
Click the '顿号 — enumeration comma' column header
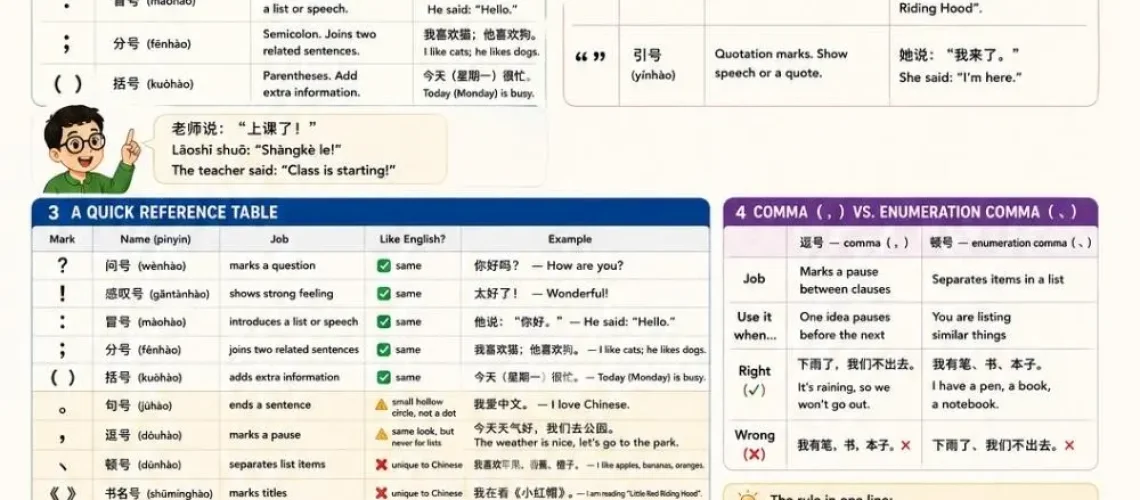(1011, 243)
